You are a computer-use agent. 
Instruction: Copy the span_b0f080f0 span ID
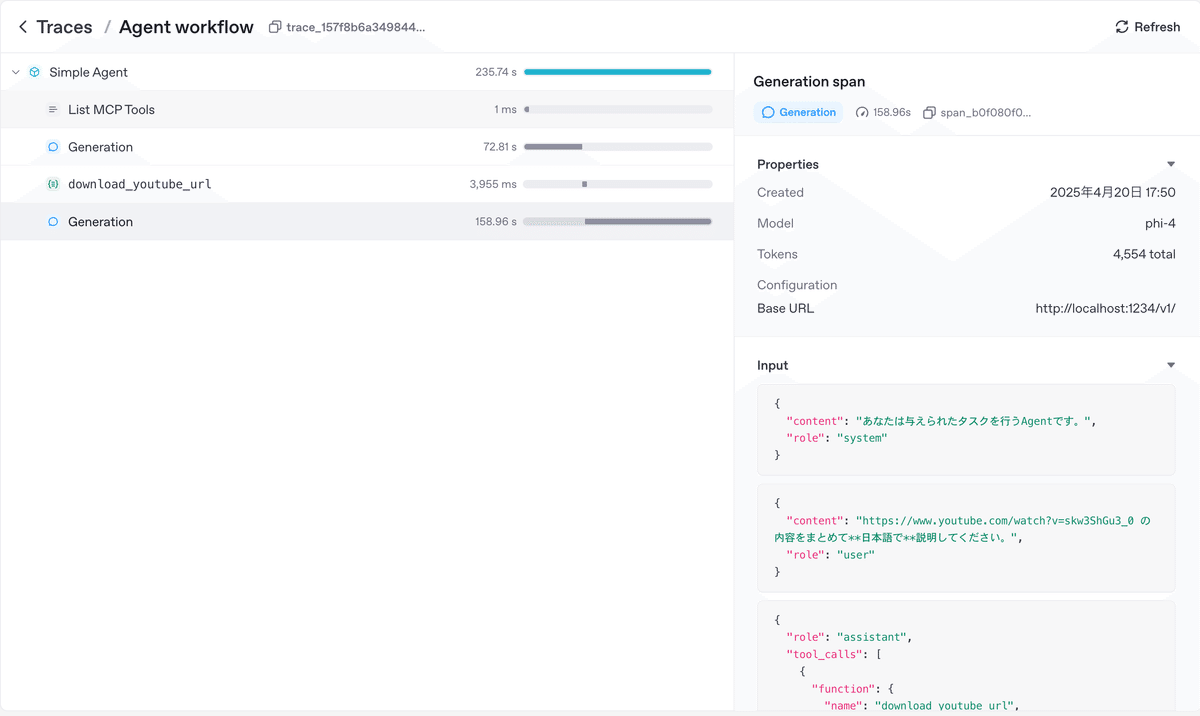(x=928, y=112)
